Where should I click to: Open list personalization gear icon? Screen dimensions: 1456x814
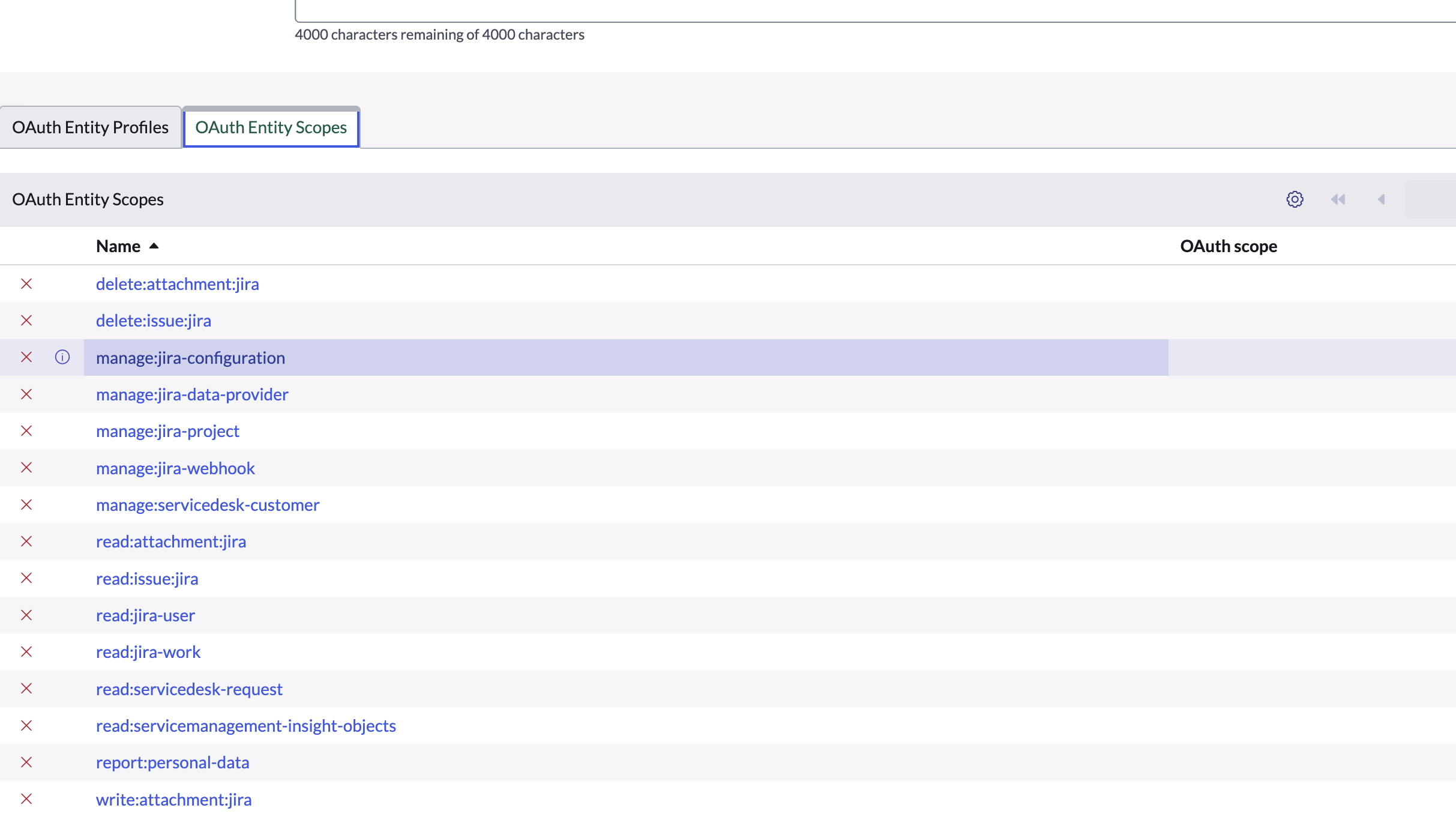(x=1295, y=199)
